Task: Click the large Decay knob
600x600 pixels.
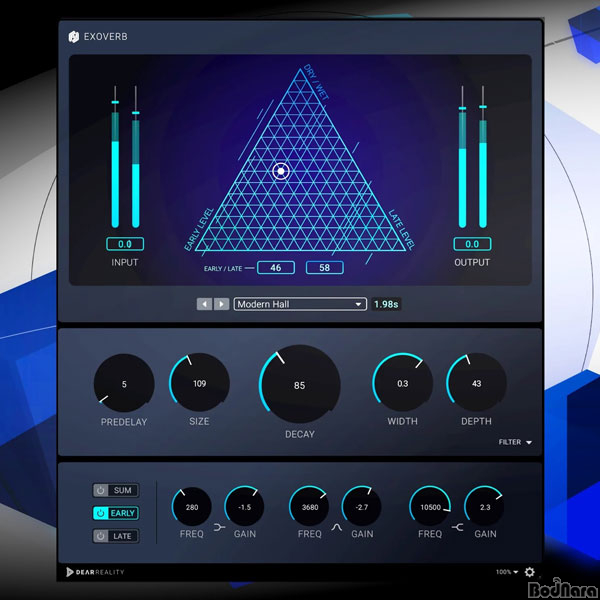Action: pos(300,385)
